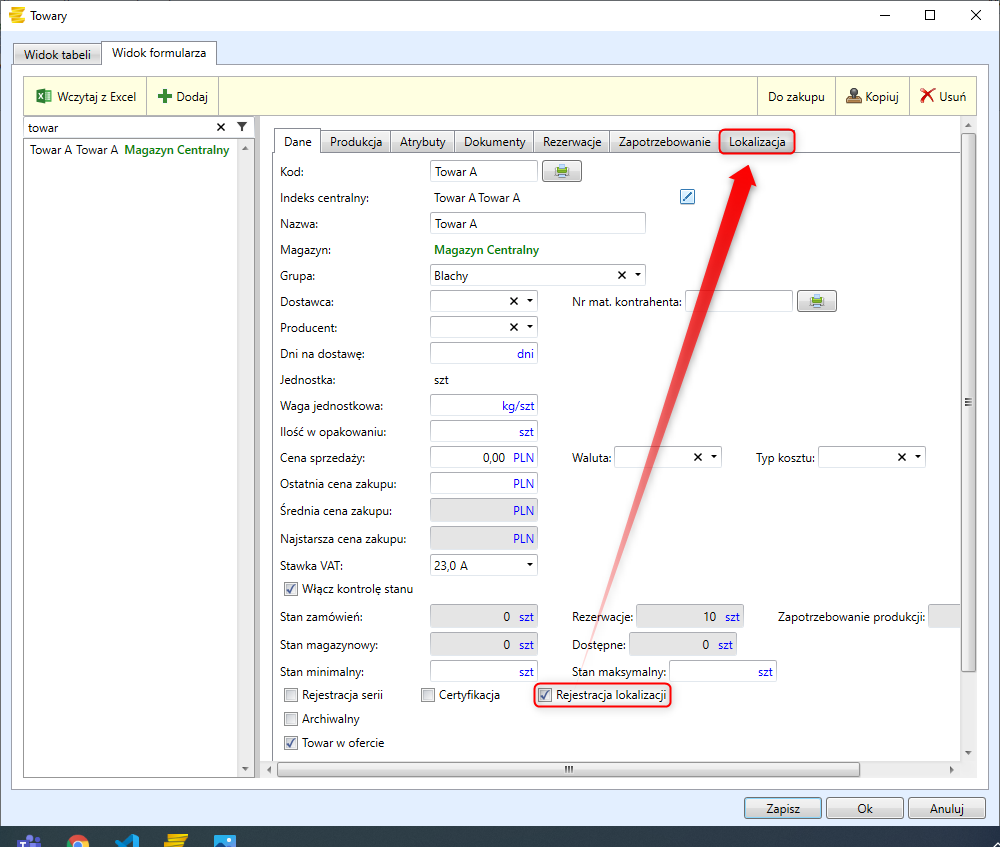Expand the Waluta dropdown list

tap(714, 457)
